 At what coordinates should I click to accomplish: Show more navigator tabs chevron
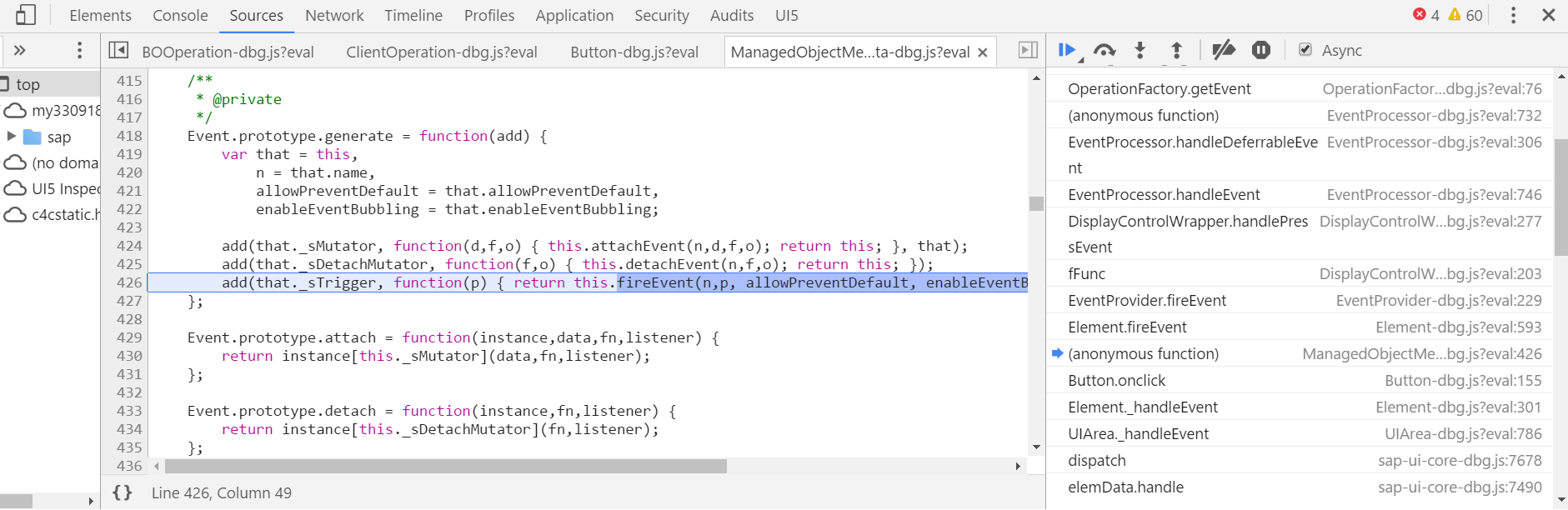pyautogui.click(x=20, y=51)
